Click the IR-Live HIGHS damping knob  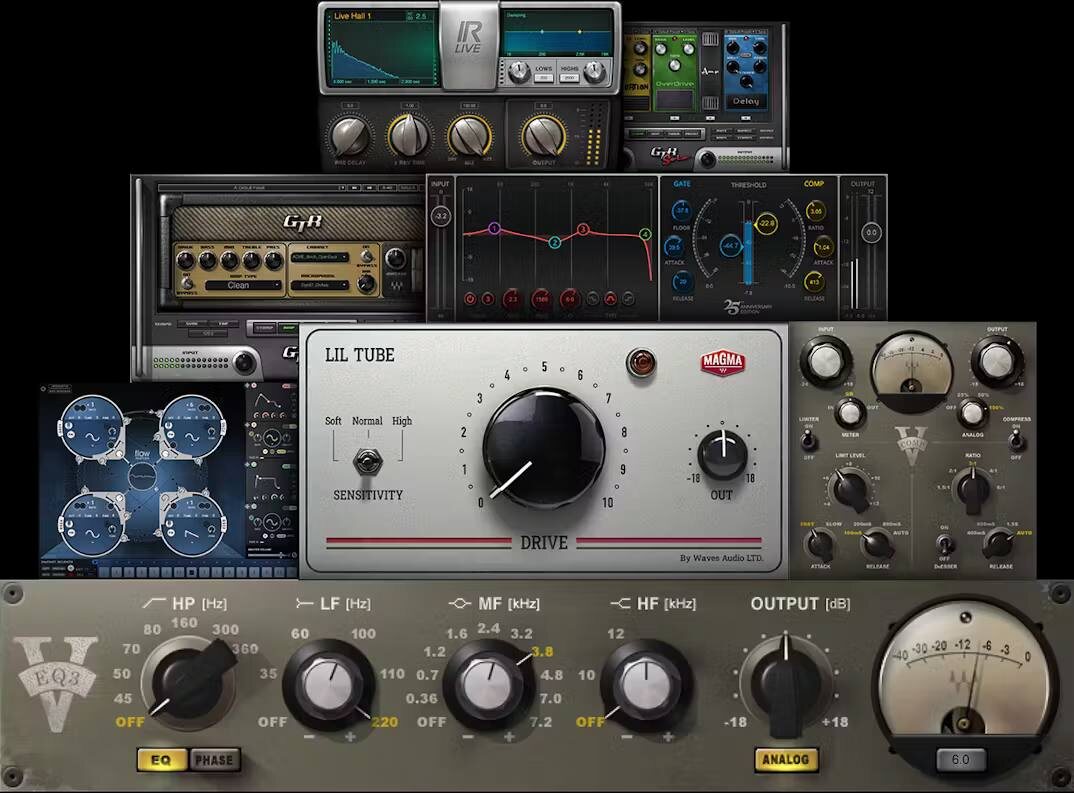tap(595, 71)
